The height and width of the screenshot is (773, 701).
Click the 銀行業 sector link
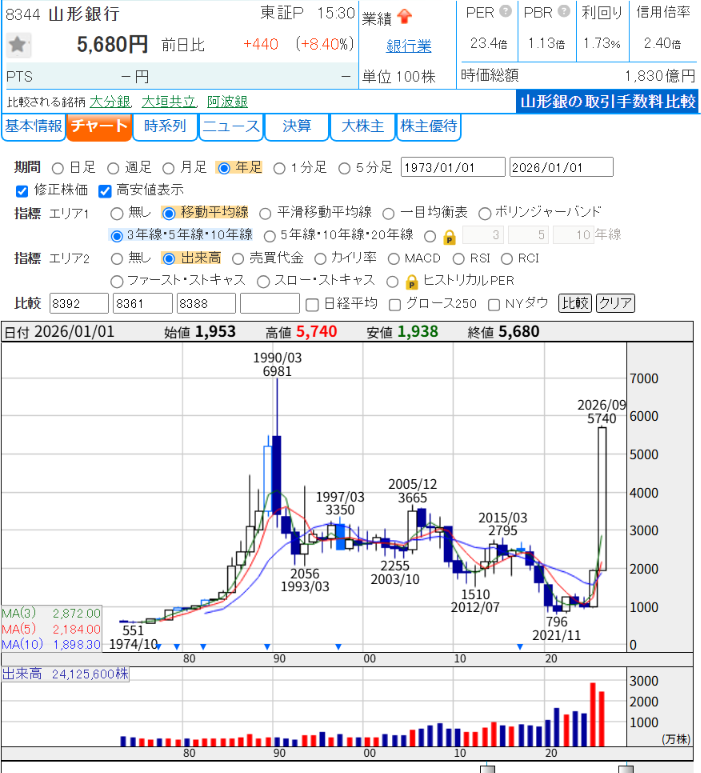pos(409,46)
